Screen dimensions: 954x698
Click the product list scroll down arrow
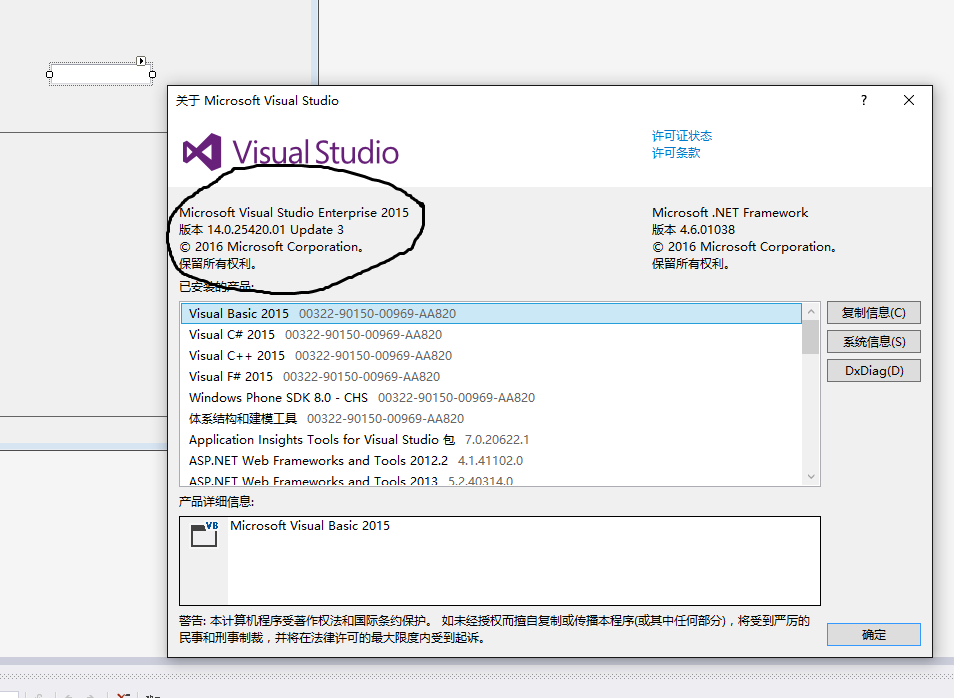click(x=810, y=476)
